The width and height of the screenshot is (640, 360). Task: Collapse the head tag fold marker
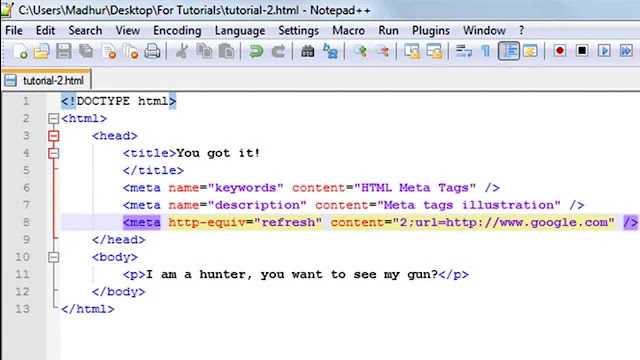(x=53, y=136)
